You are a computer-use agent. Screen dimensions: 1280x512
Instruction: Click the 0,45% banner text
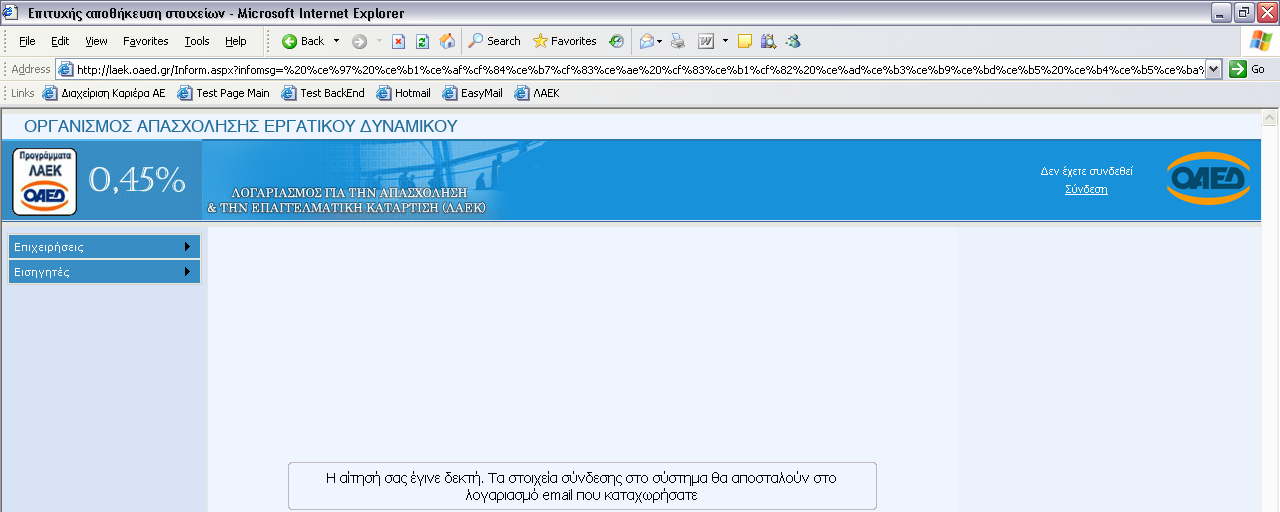coord(138,179)
